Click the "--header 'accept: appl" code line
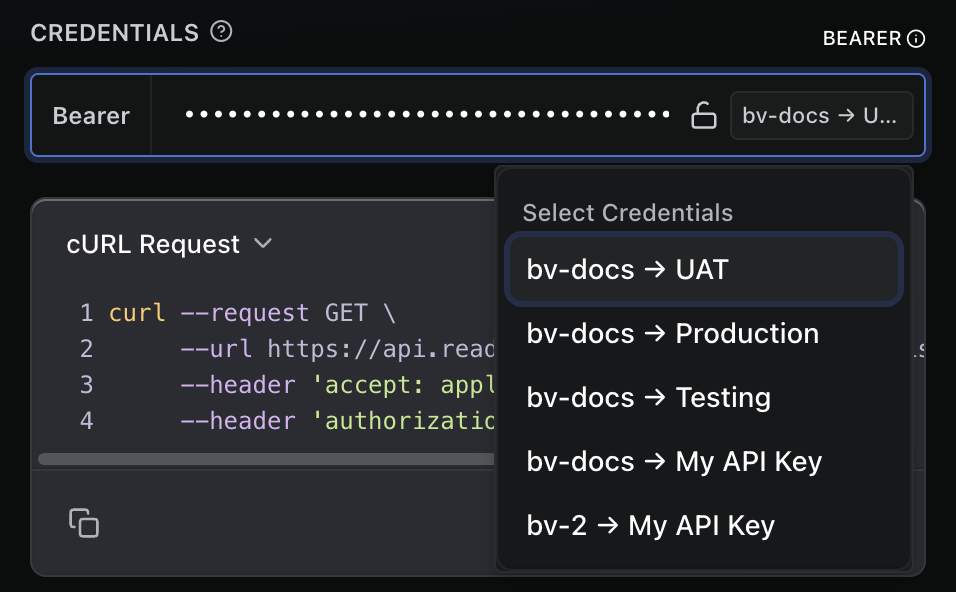Image resolution: width=956 pixels, height=592 pixels. pyautogui.click(x=337, y=385)
